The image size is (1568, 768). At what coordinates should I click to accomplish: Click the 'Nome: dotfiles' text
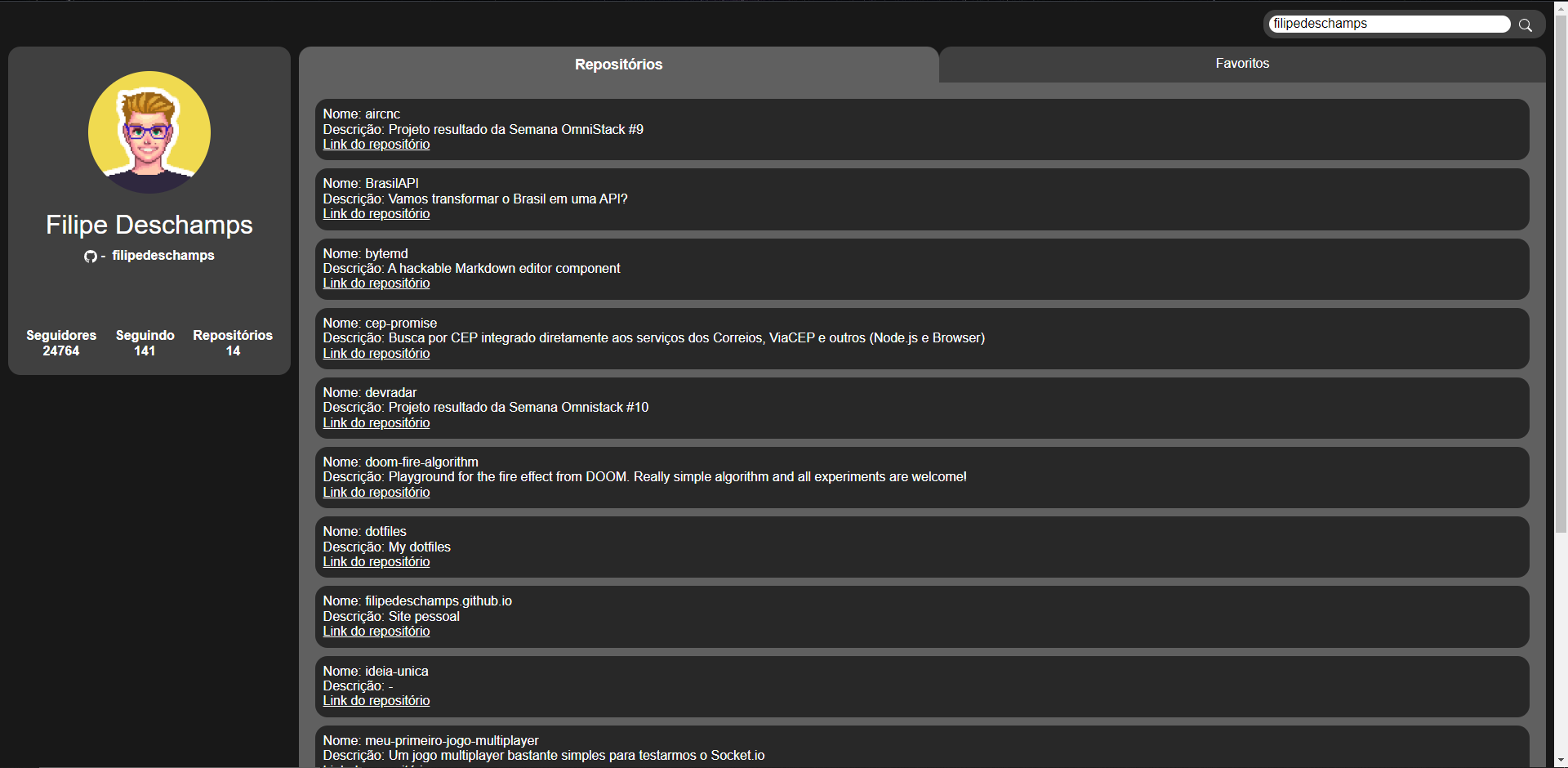(365, 532)
